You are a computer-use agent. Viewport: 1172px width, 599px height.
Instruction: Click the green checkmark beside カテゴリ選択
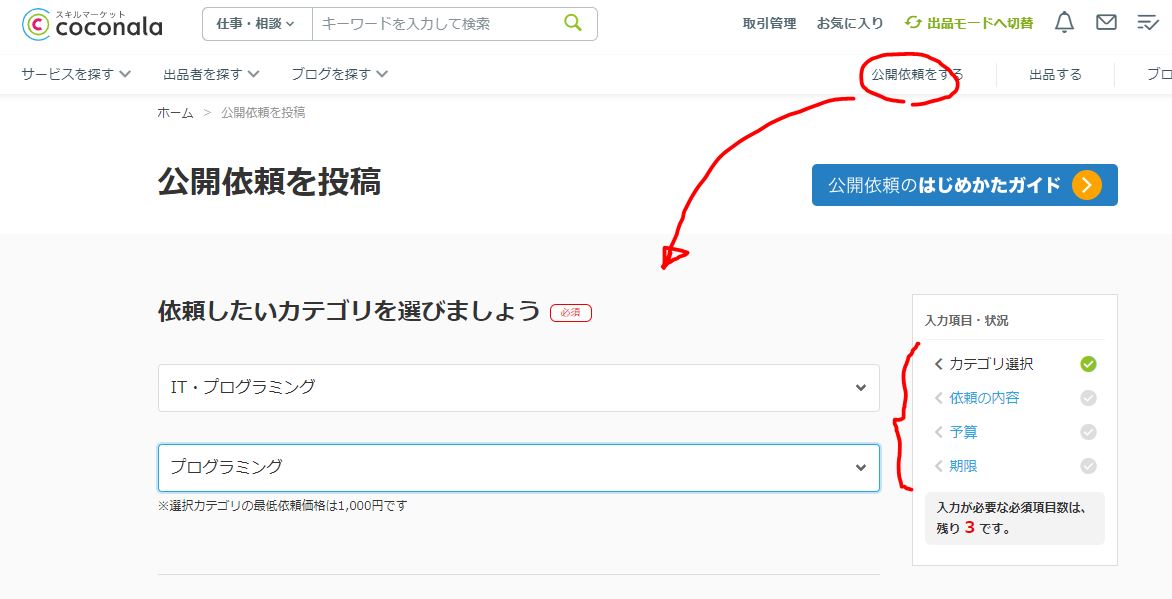[x=1088, y=364]
